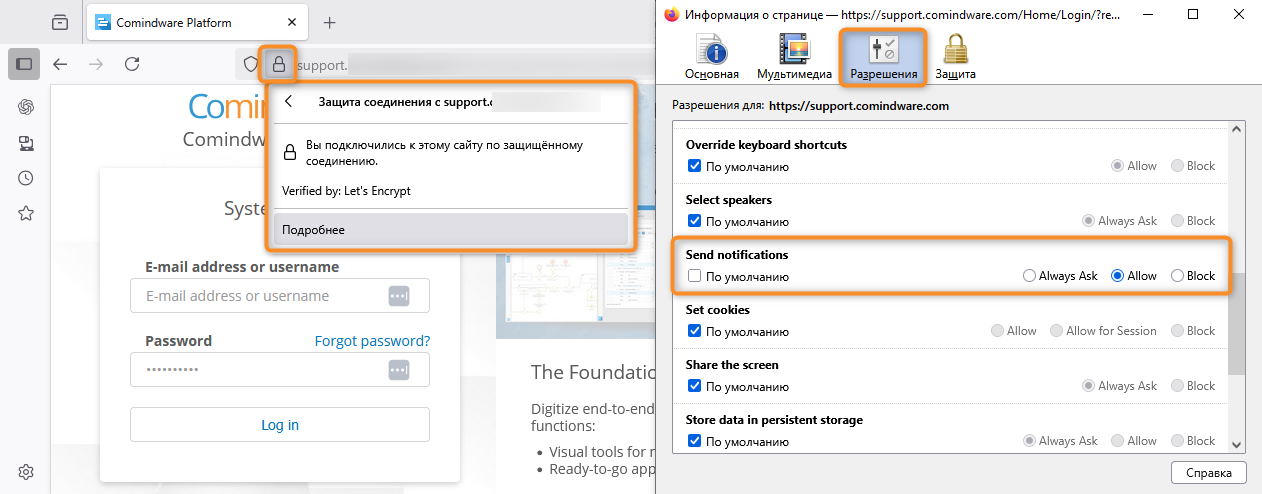Image resolution: width=1262 pixels, height=494 pixels.
Task: Click Подробнее in connection security popup
Action: tap(451, 230)
